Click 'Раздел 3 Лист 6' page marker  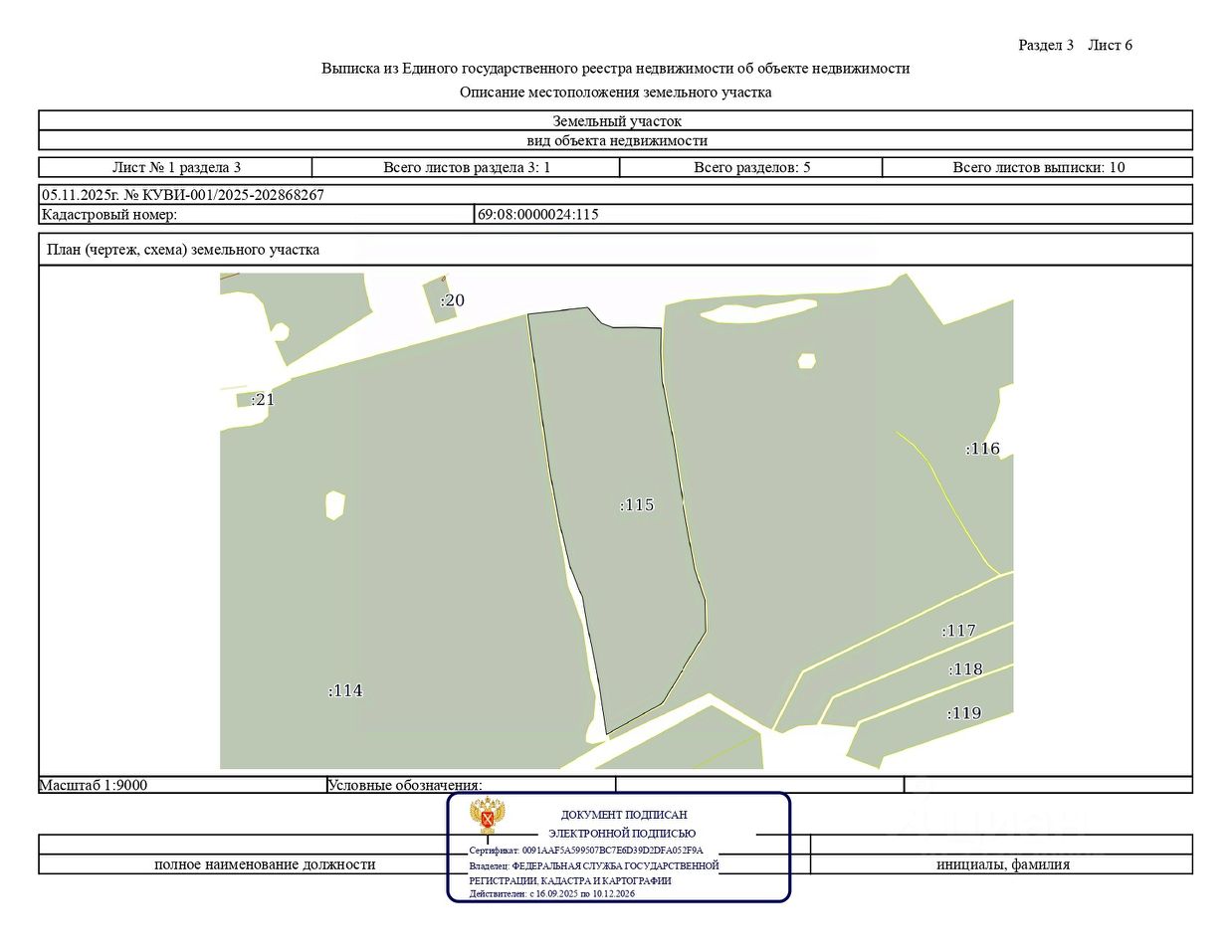point(1076,45)
